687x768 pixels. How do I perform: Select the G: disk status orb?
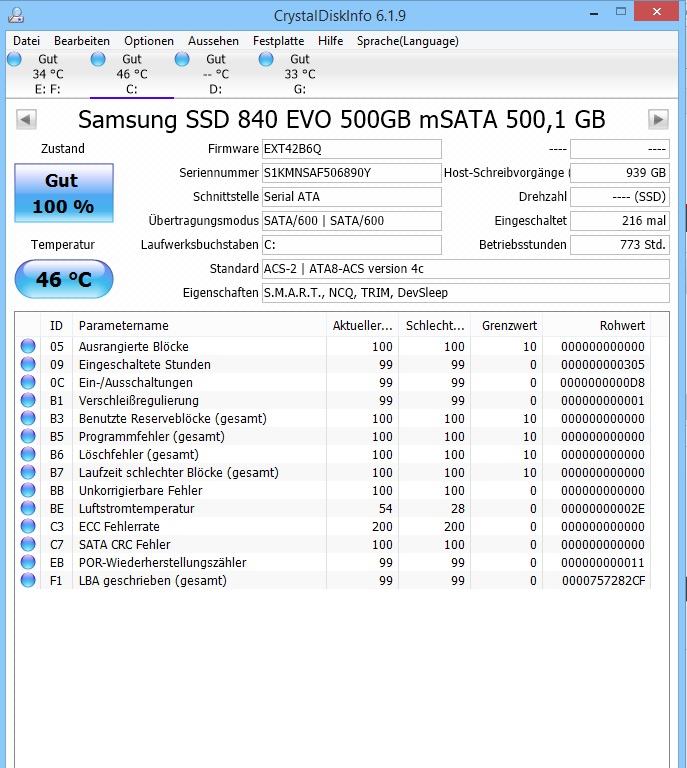pos(266,59)
